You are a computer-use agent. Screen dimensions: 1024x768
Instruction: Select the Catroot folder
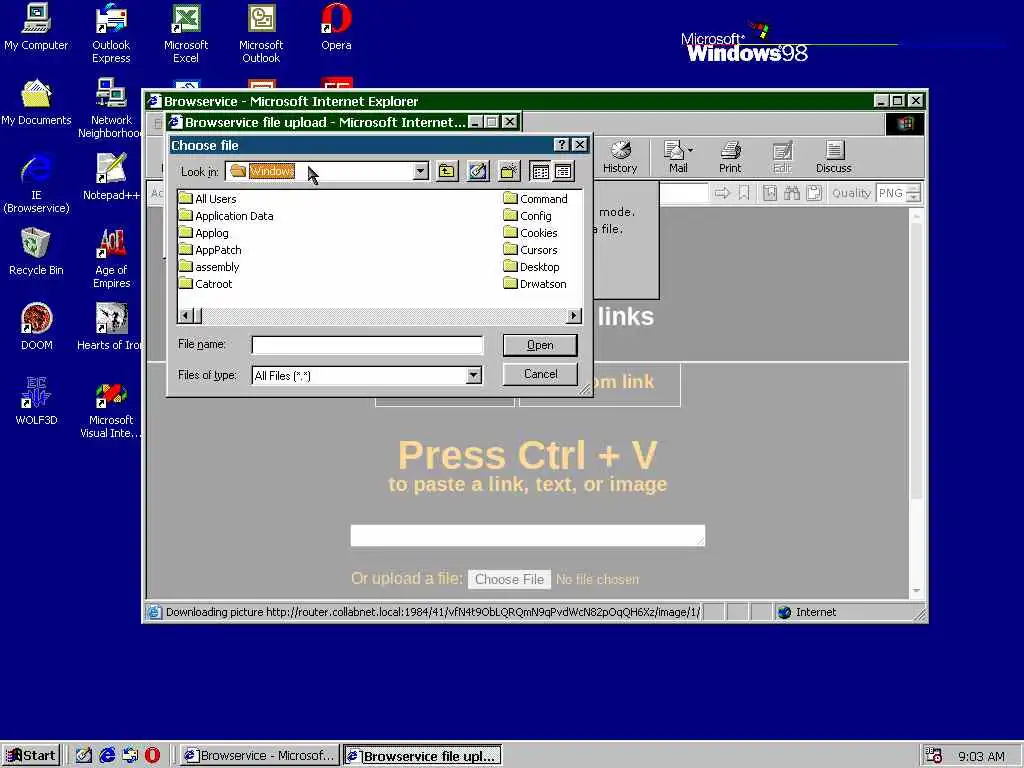coord(206,283)
